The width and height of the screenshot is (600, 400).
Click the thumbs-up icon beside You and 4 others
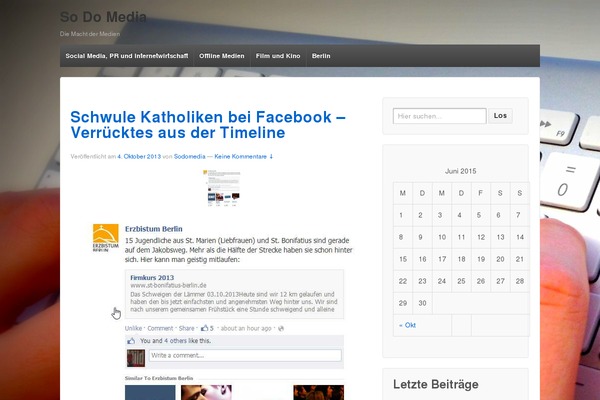point(131,341)
